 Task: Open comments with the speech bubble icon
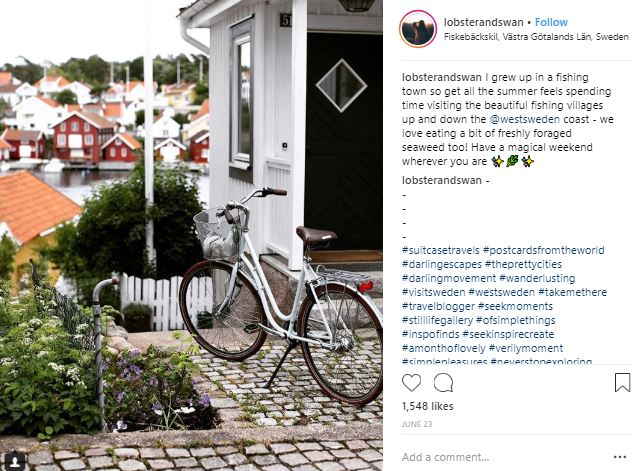pos(443,382)
